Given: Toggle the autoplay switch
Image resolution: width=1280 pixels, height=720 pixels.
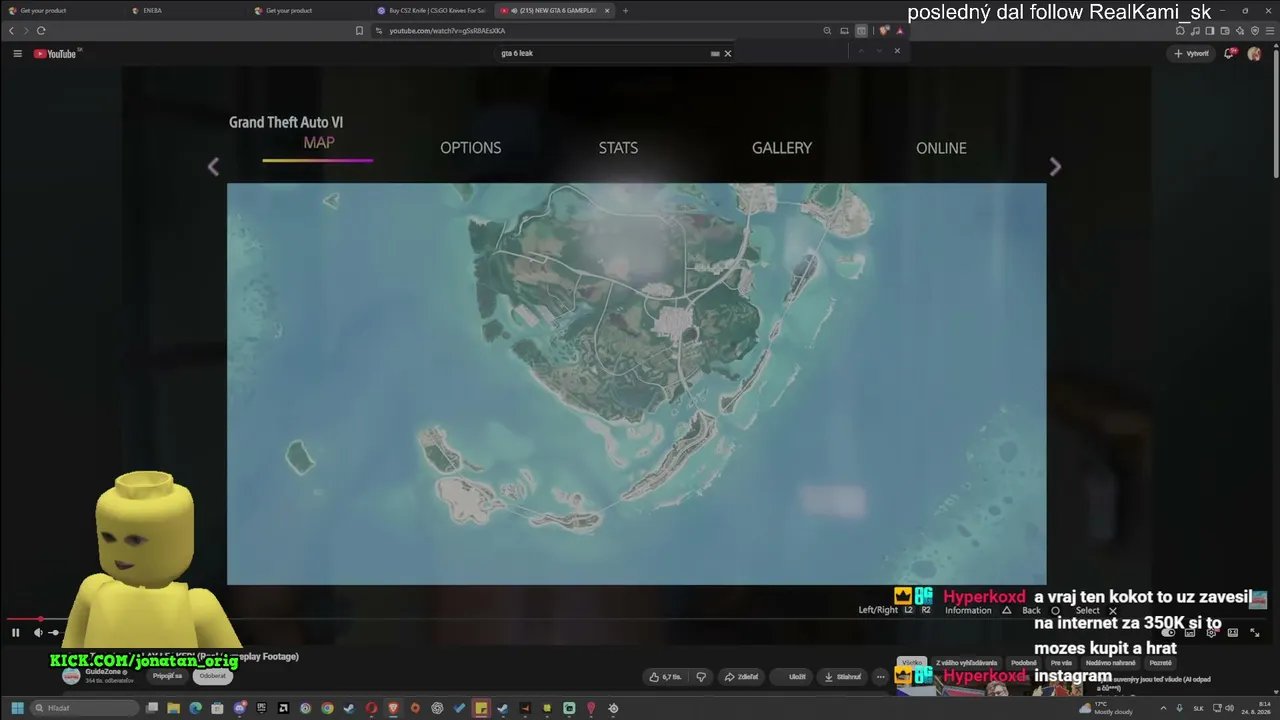Looking at the screenshot, I should click(1168, 632).
